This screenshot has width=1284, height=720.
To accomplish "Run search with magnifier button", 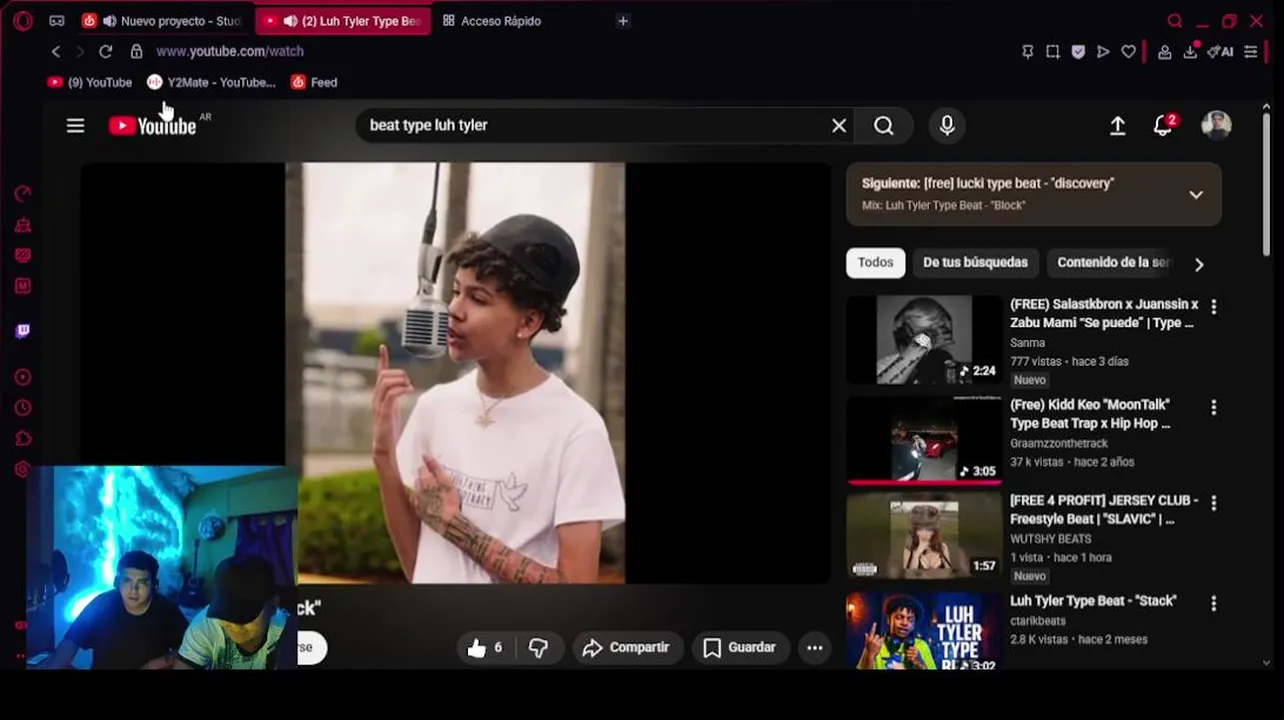I will pyautogui.click(x=884, y=125).
